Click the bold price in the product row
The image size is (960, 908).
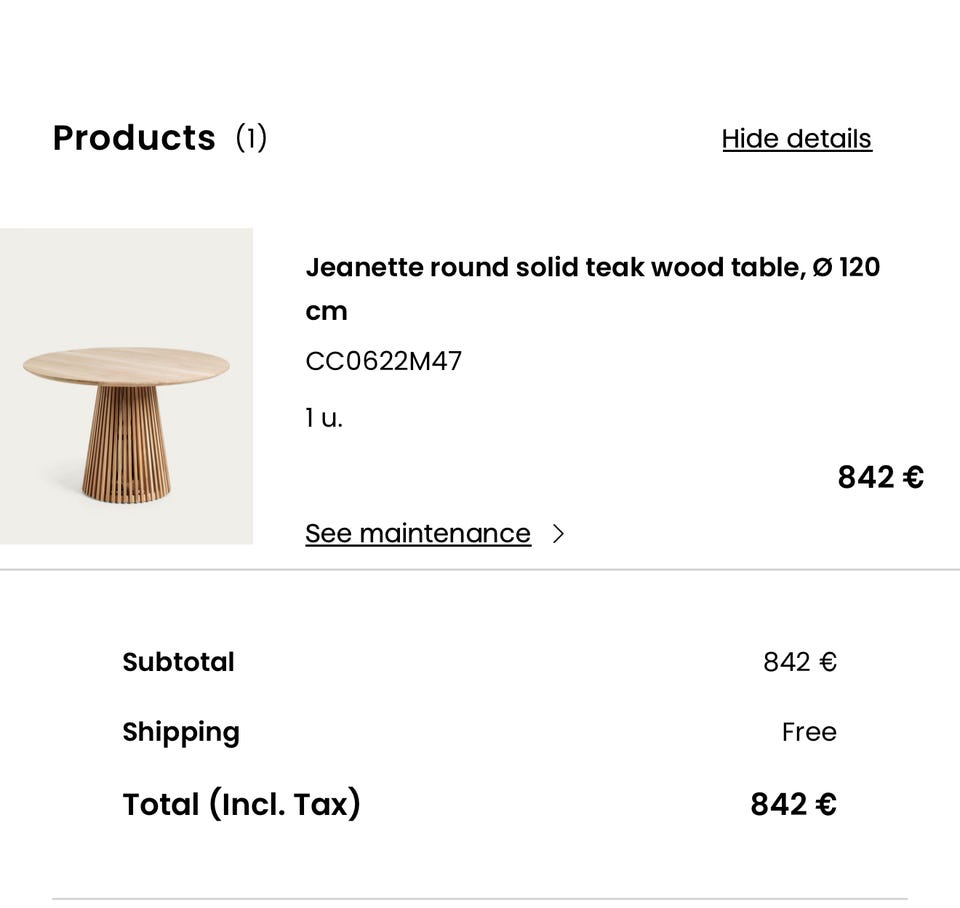tap(880, 478)
